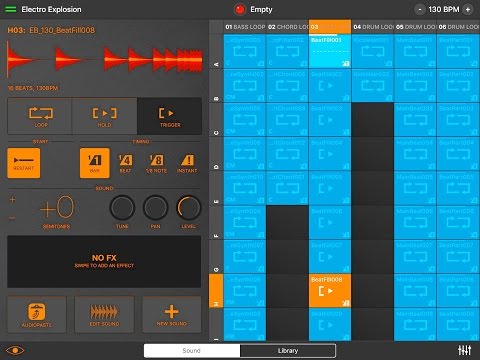Image resolution: width=480 pixels, height=360 pixels.
Task: Launch row A bass loop pad
Action: (245, 51)
